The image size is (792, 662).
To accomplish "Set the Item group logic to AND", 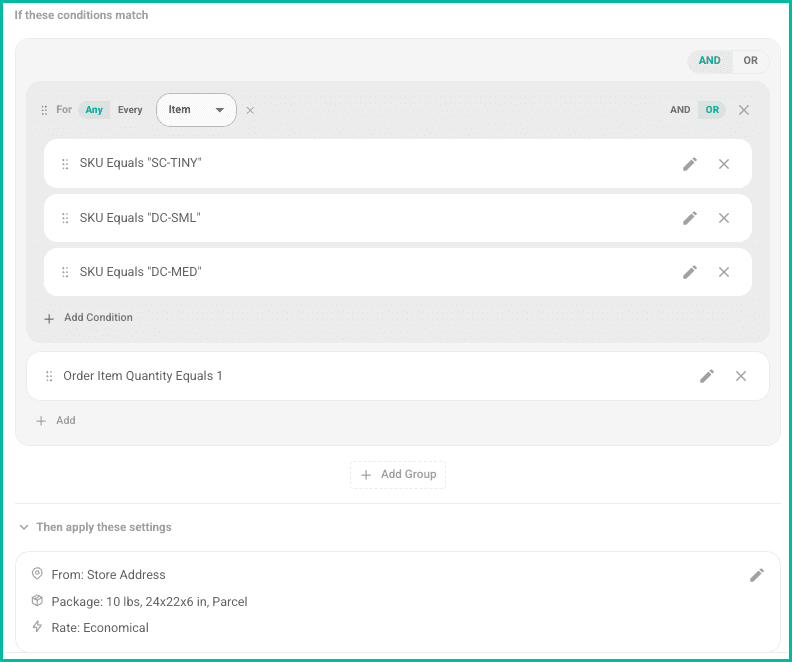I will tap(680, 110).
